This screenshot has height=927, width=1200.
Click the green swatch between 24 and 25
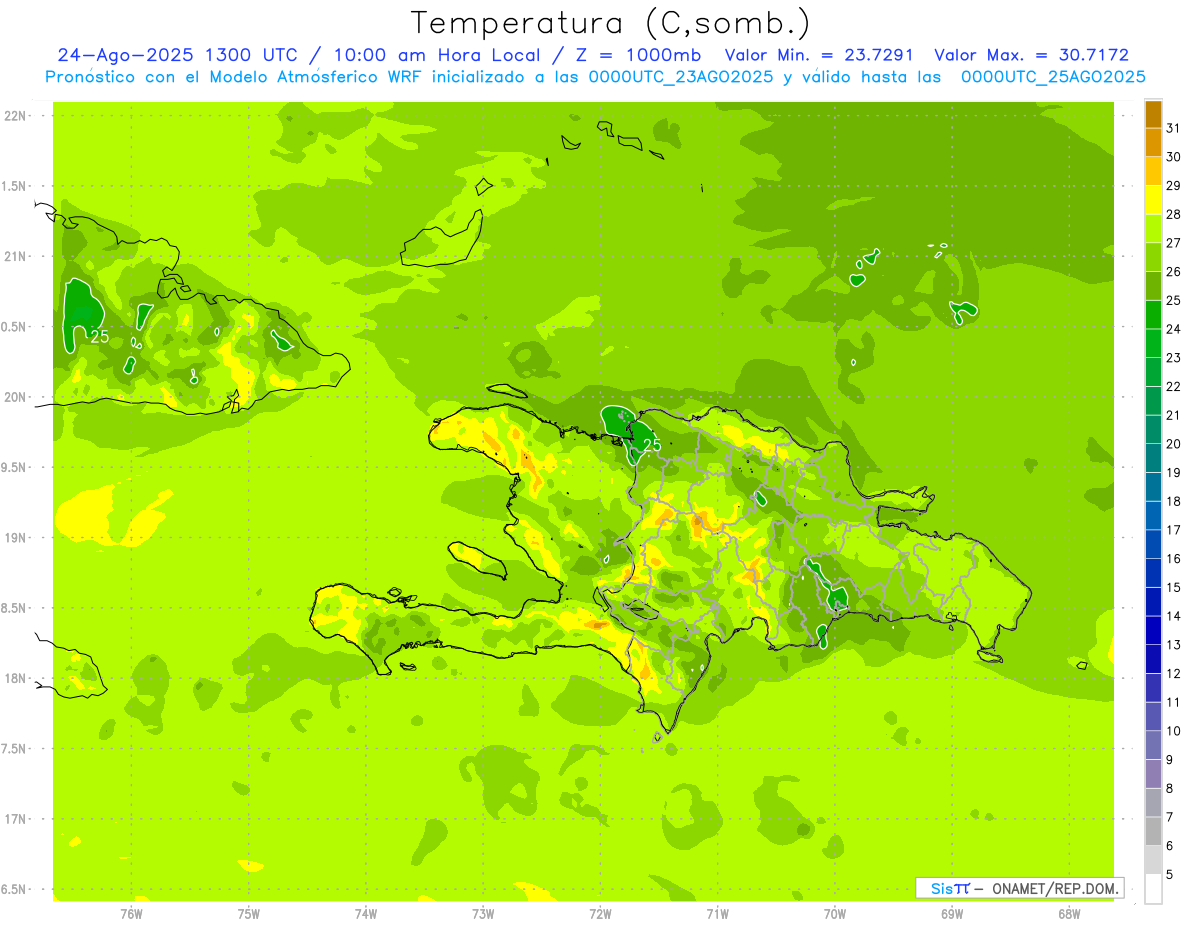coord(1153,315)
